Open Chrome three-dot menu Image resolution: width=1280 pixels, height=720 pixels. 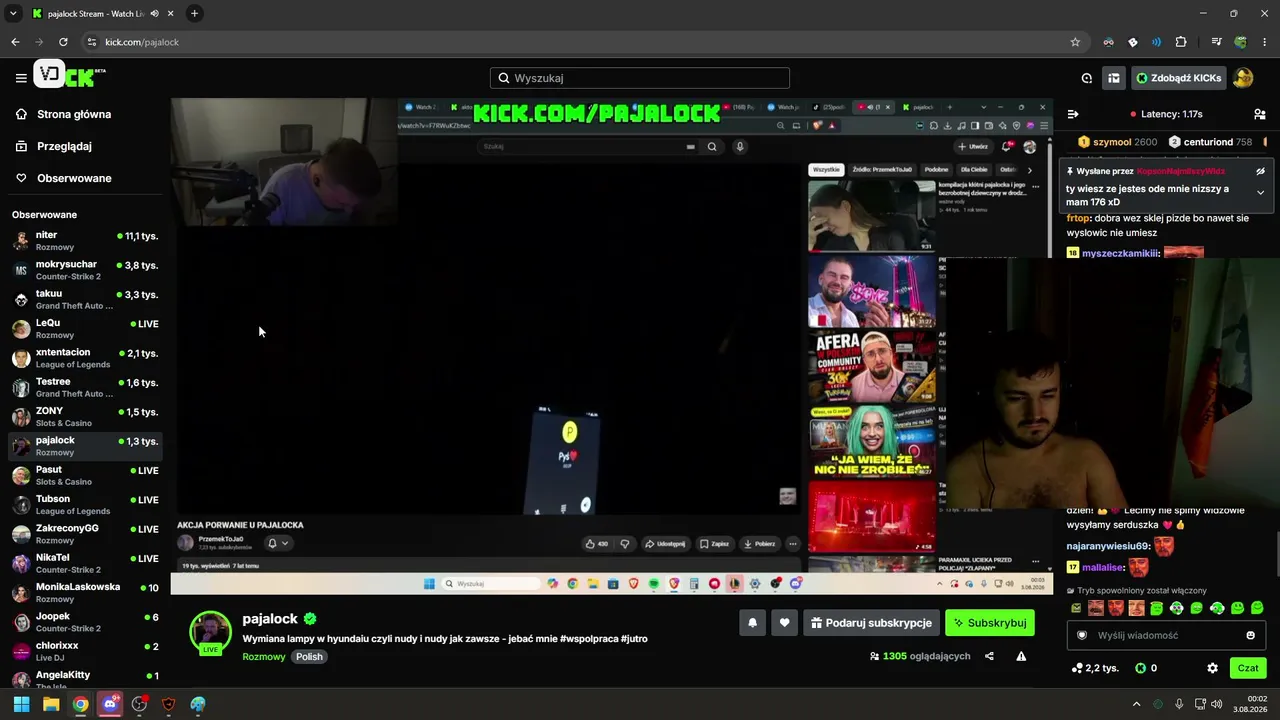pos(1265,42)
